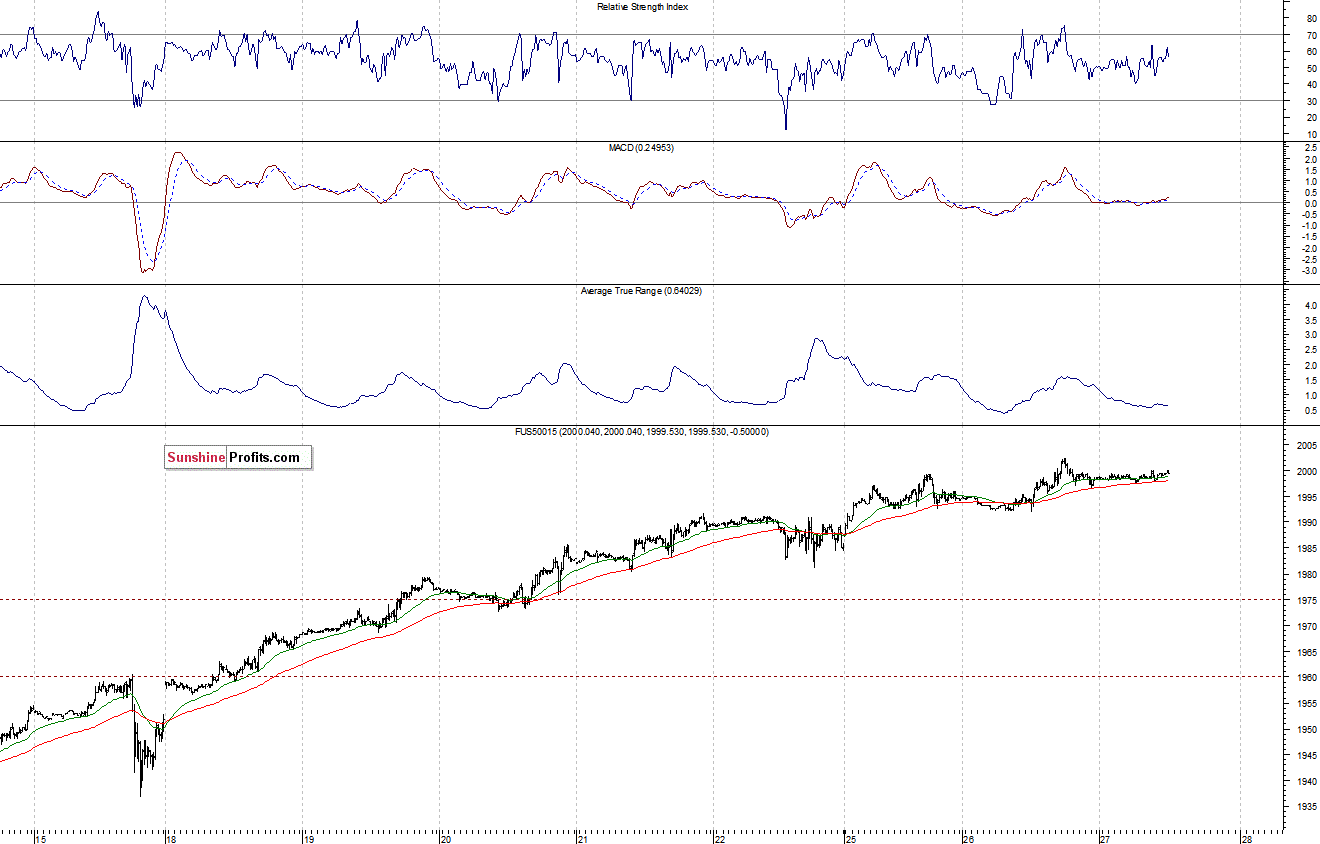Screen dimensions: 1320x844
Task: Select the 1980 price axis label
Action: [x=1308, y=575]
